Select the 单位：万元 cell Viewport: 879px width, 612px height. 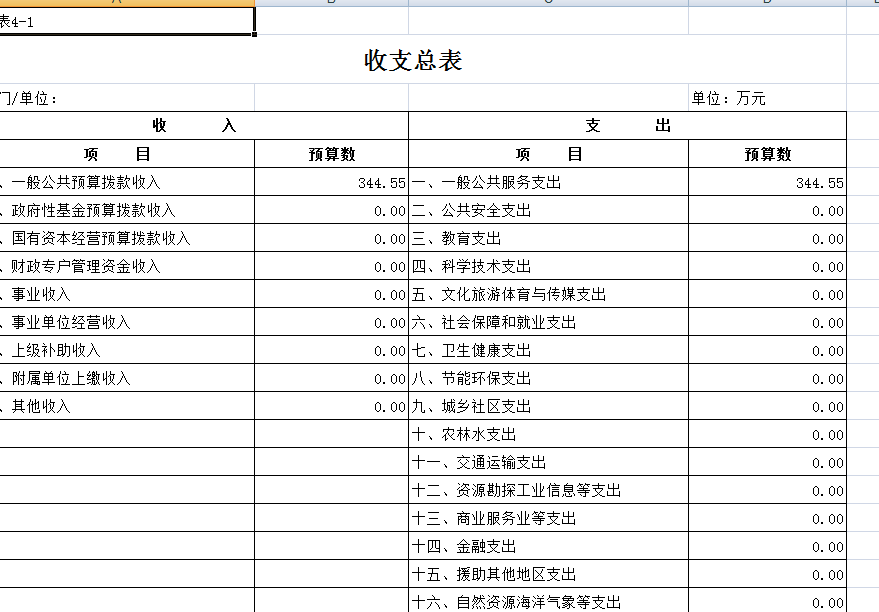[x=767, y=98]
